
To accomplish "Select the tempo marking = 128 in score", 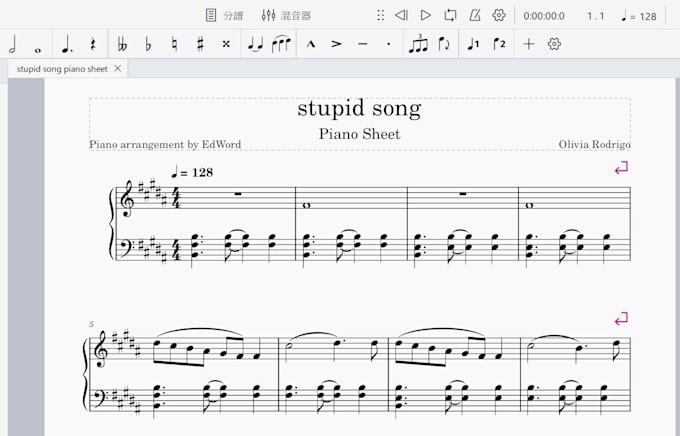I will (x=193, y=173).
